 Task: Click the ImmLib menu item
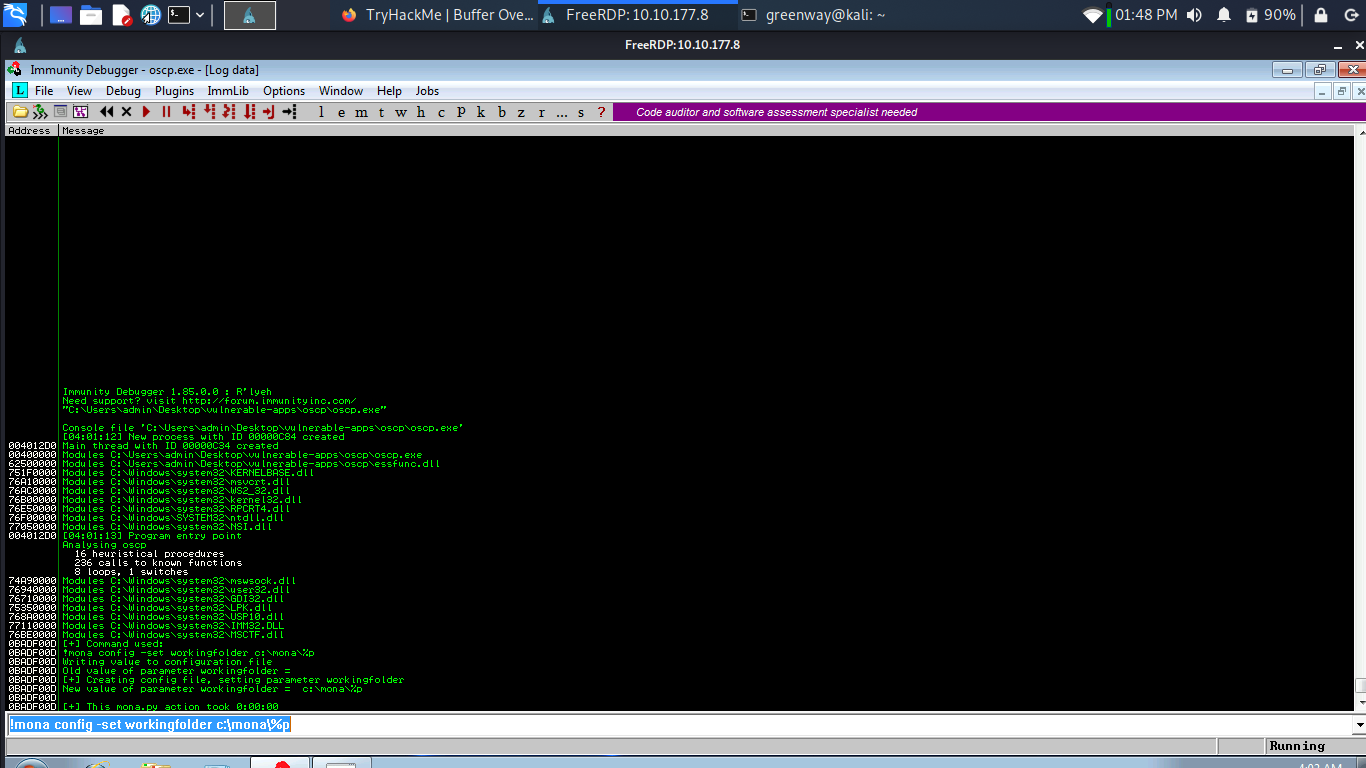pyautogui.click(x=228, y=90)
